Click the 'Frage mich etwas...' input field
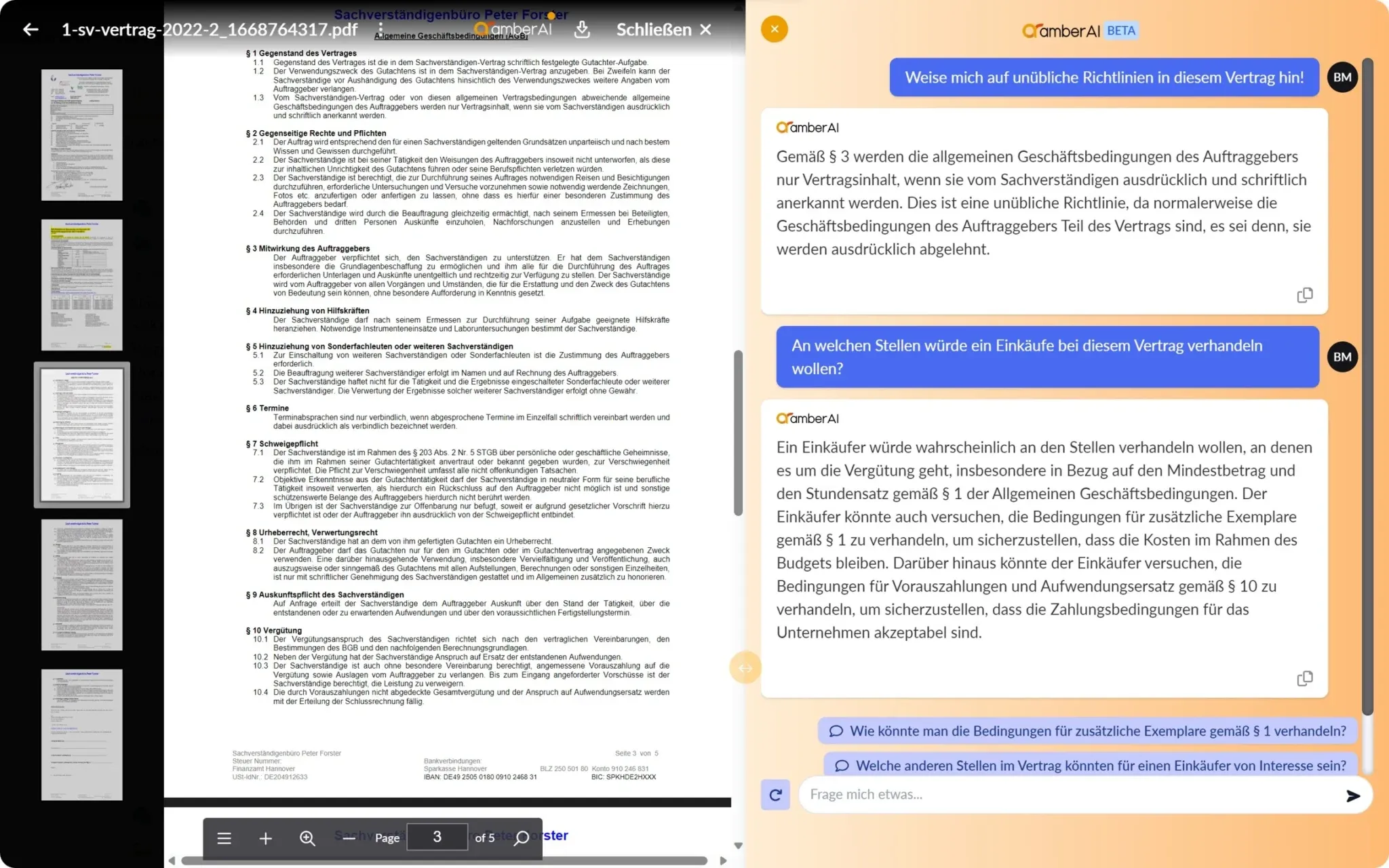 coord(1065,795)
